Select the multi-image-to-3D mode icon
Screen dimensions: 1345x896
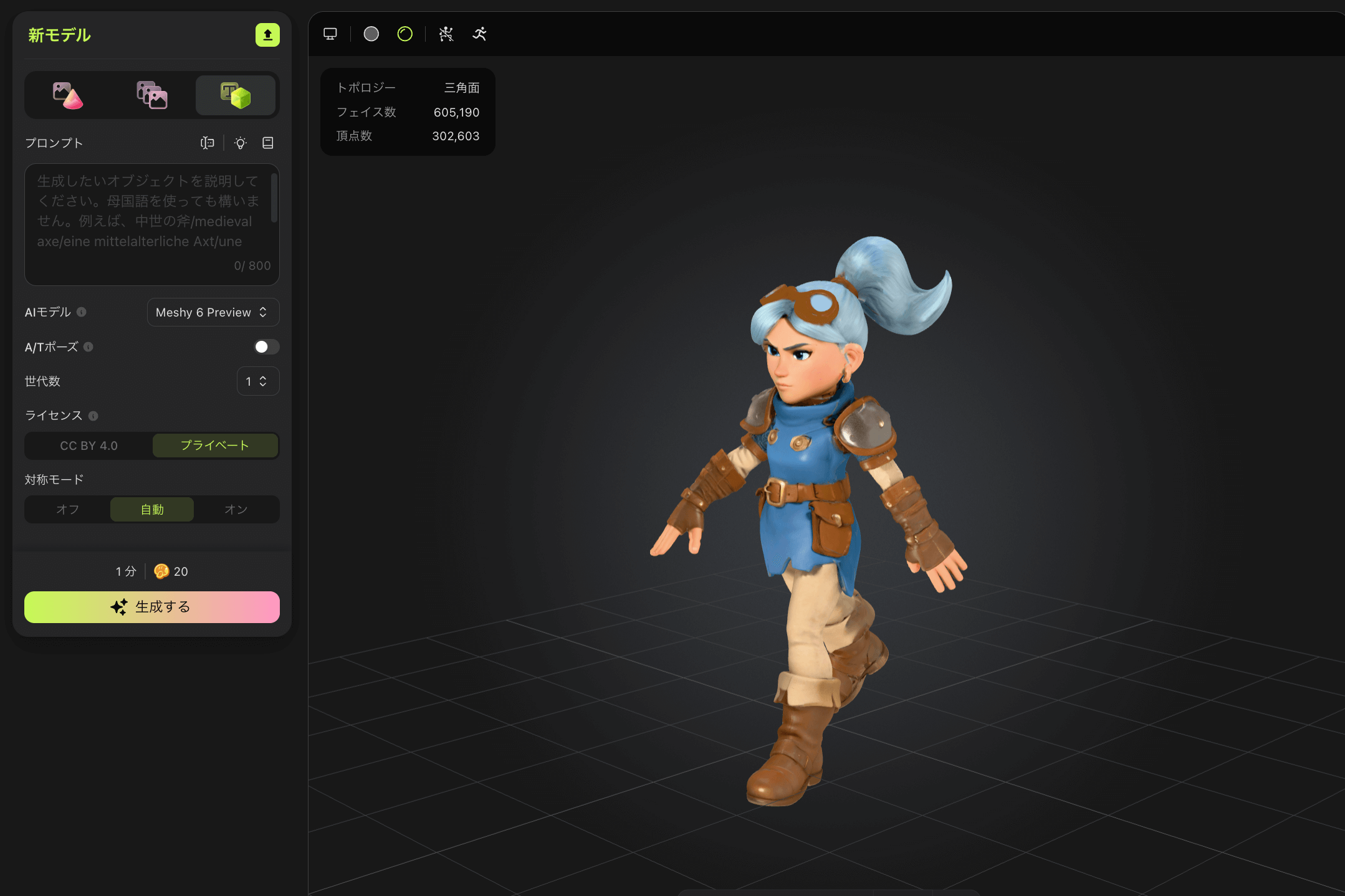tap(151, 96)
